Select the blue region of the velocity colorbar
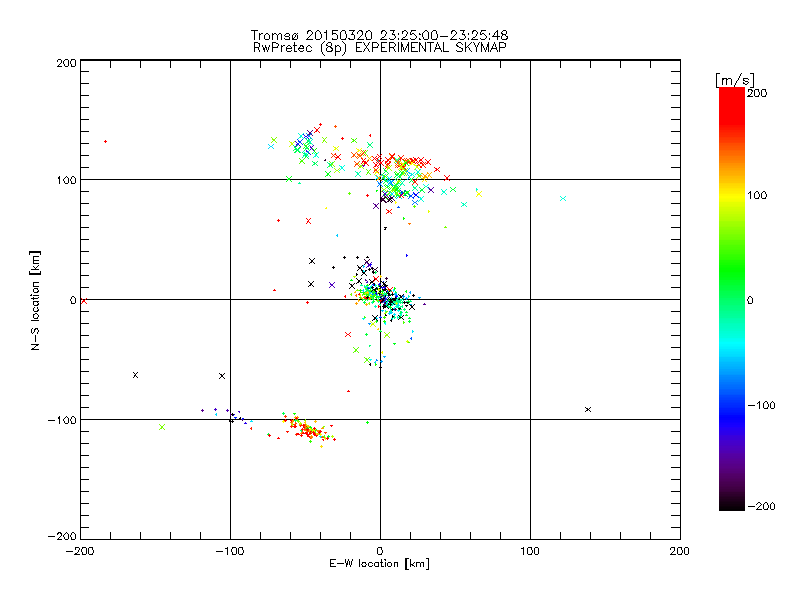The image size is (800, 600). pos(732,405)
